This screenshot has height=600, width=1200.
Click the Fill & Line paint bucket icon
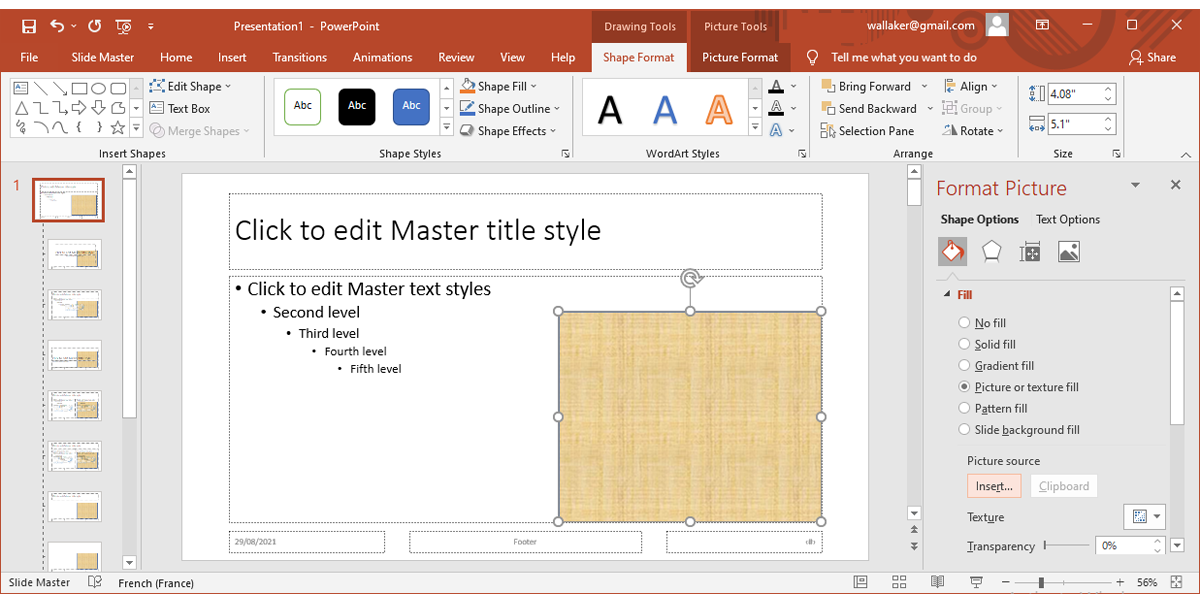(x=952, y=252)
